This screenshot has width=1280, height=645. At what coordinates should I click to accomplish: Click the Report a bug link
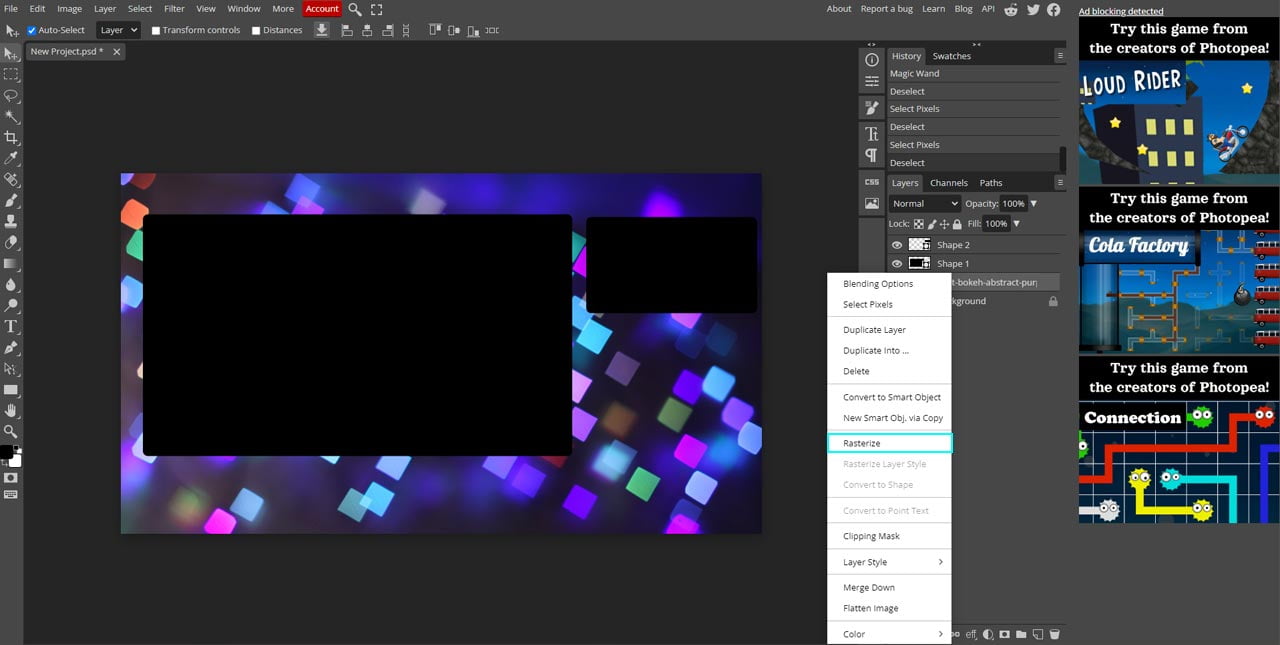pyautogui.click(x=886, y=8)
